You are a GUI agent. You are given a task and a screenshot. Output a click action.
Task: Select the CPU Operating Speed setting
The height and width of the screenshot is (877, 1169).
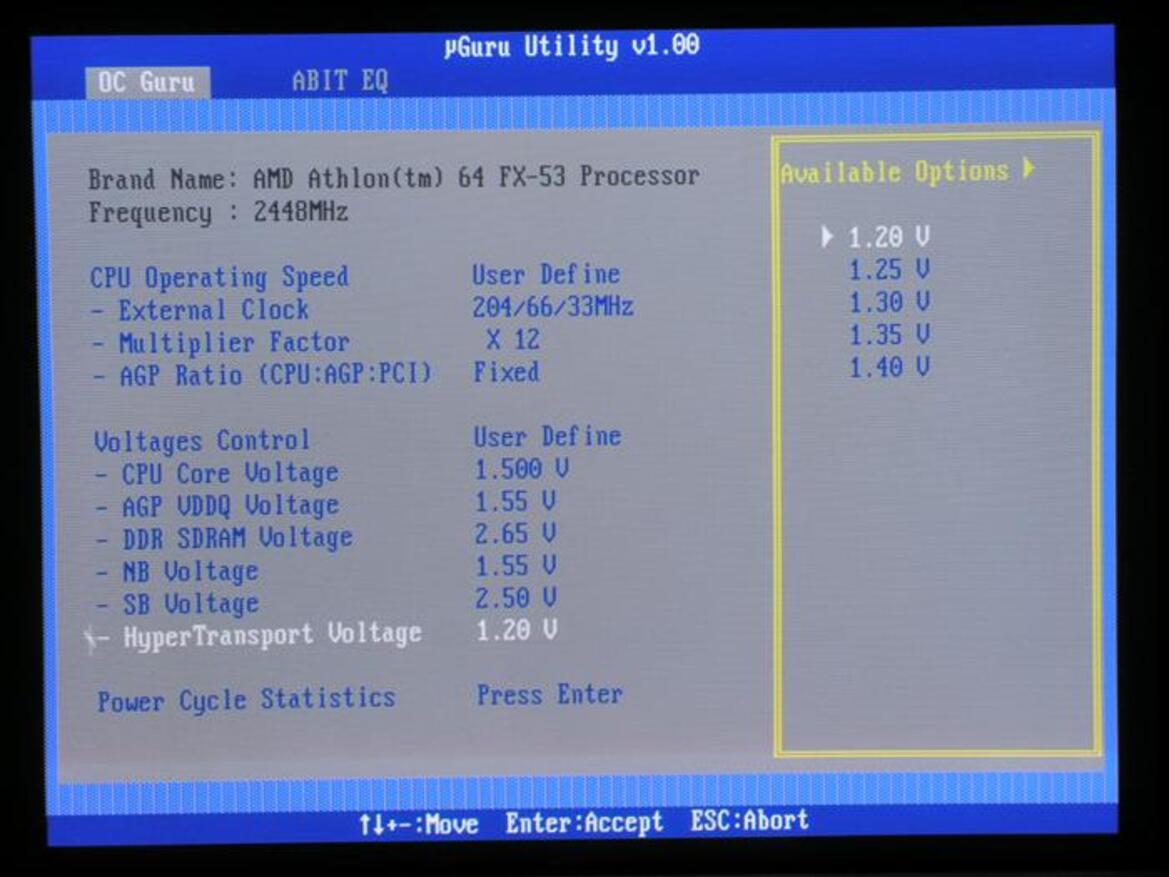[219, 277]
